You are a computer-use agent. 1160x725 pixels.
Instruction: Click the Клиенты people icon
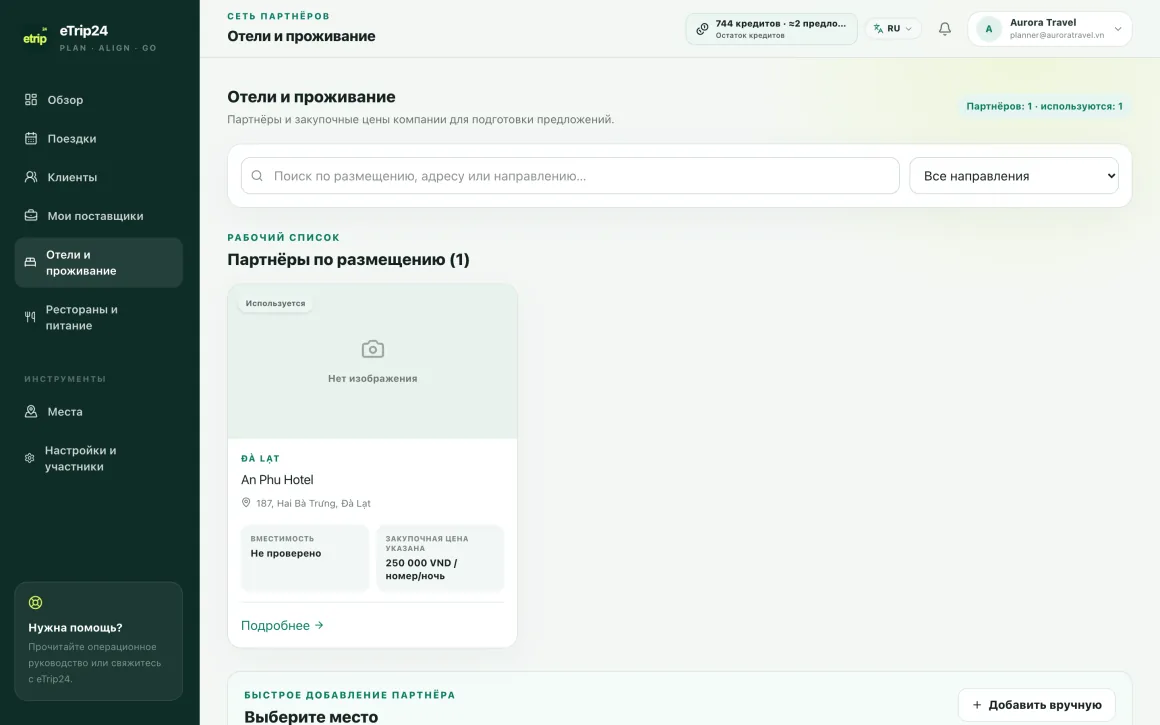(31, 177)
